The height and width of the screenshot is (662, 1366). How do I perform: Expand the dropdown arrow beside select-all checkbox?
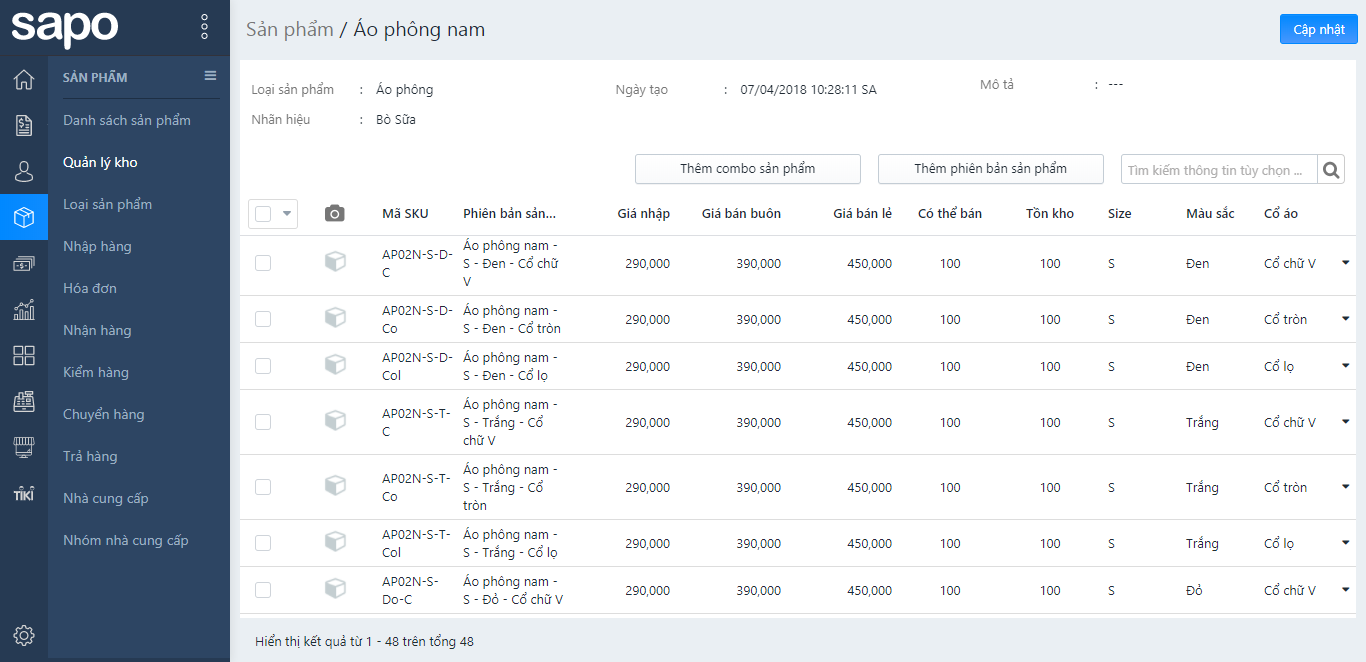(x=288, y=214)
